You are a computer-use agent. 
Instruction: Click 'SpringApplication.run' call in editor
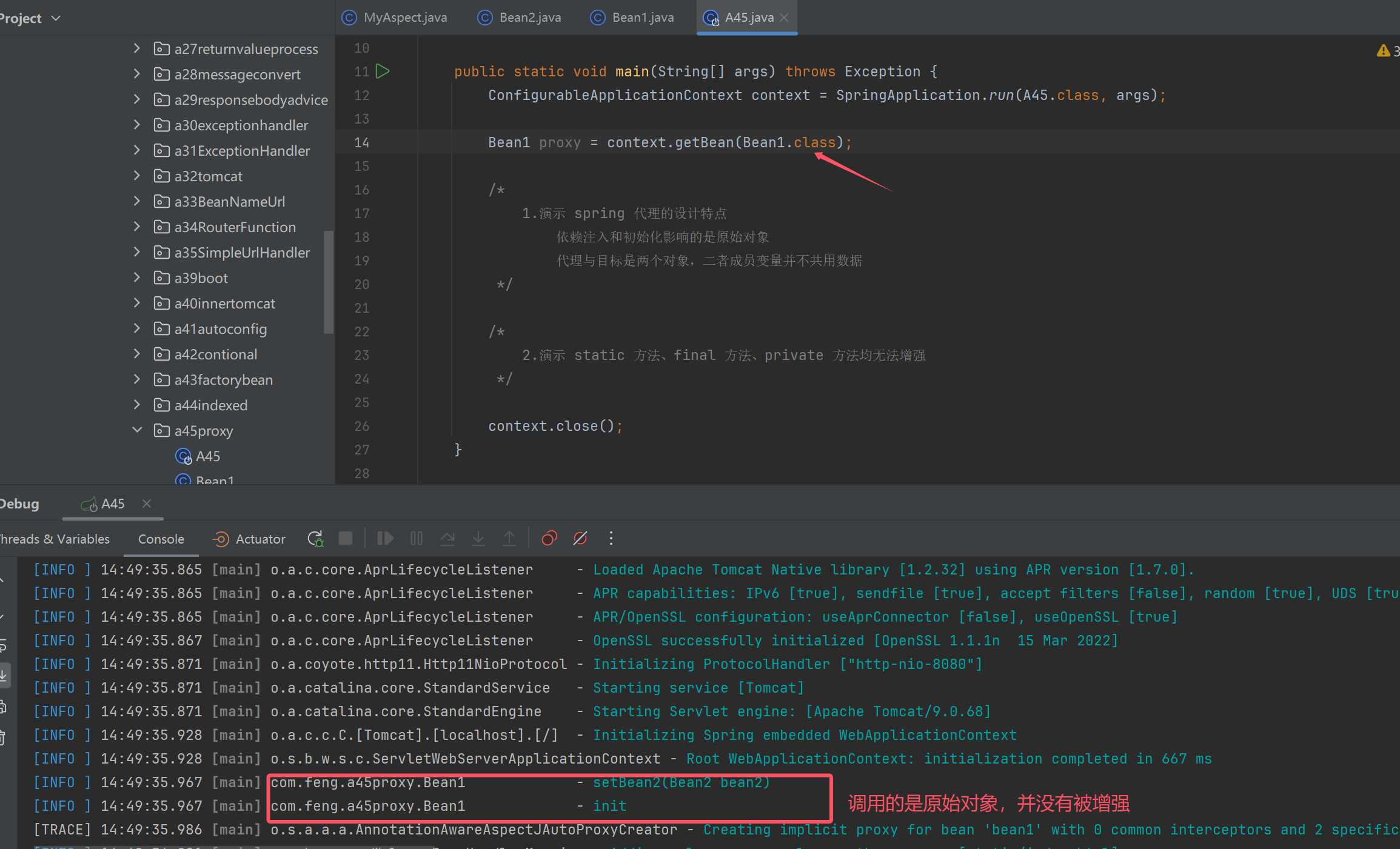point(925,95)
